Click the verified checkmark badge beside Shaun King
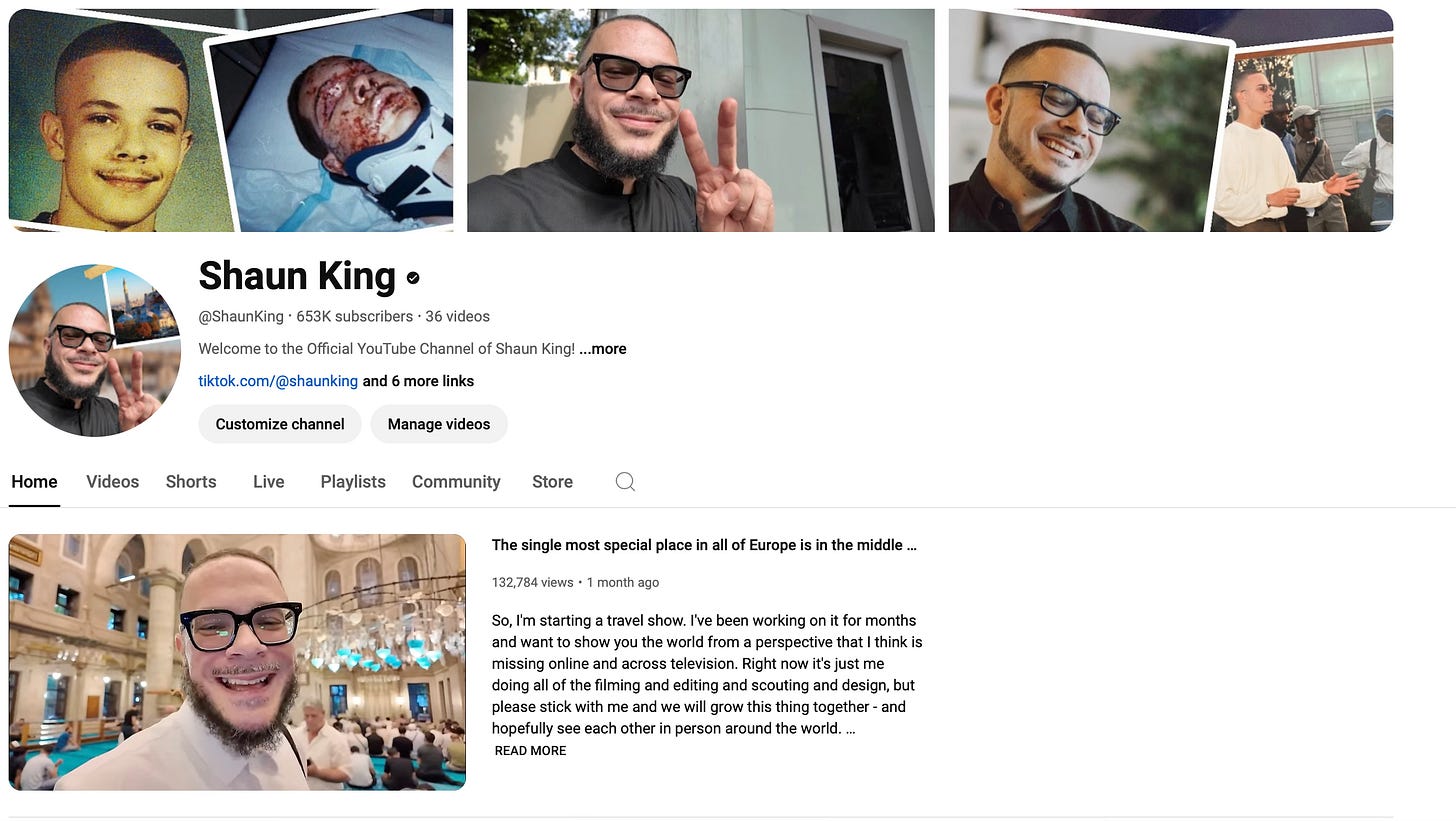Screen dimensions: 1456x821 pos(413,278)
